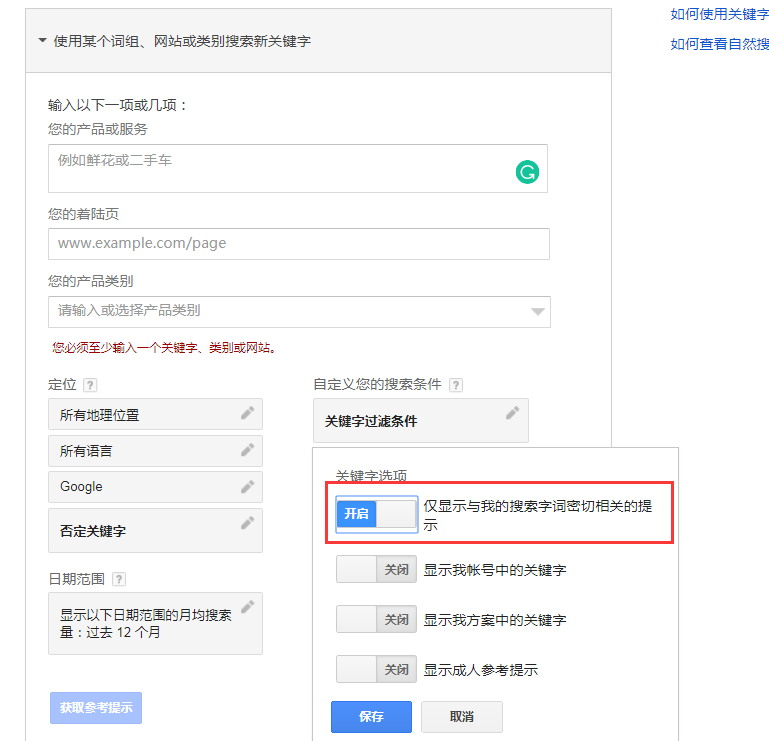Click the 获取参考提示 button
769x741 pixels.
[x=96, y=708]
